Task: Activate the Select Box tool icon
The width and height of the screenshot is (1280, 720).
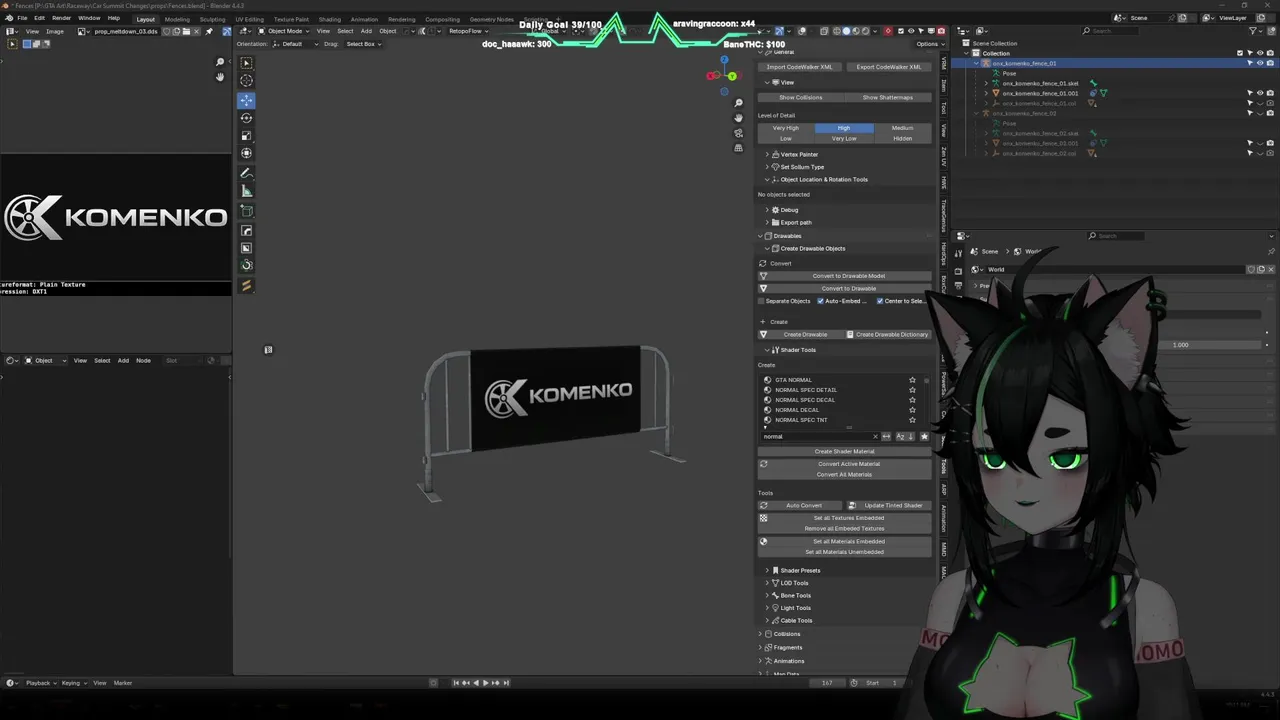Action: tap(246, 62)
